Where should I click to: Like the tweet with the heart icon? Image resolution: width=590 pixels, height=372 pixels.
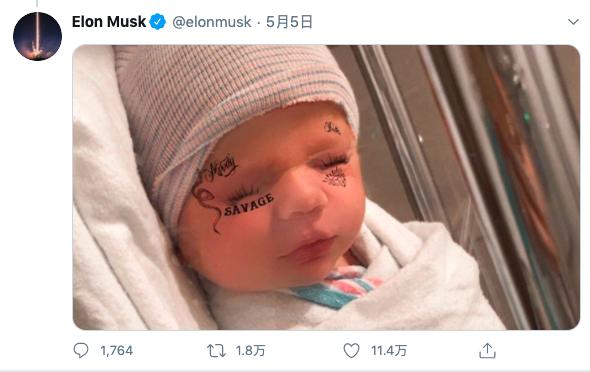(351, 351)
